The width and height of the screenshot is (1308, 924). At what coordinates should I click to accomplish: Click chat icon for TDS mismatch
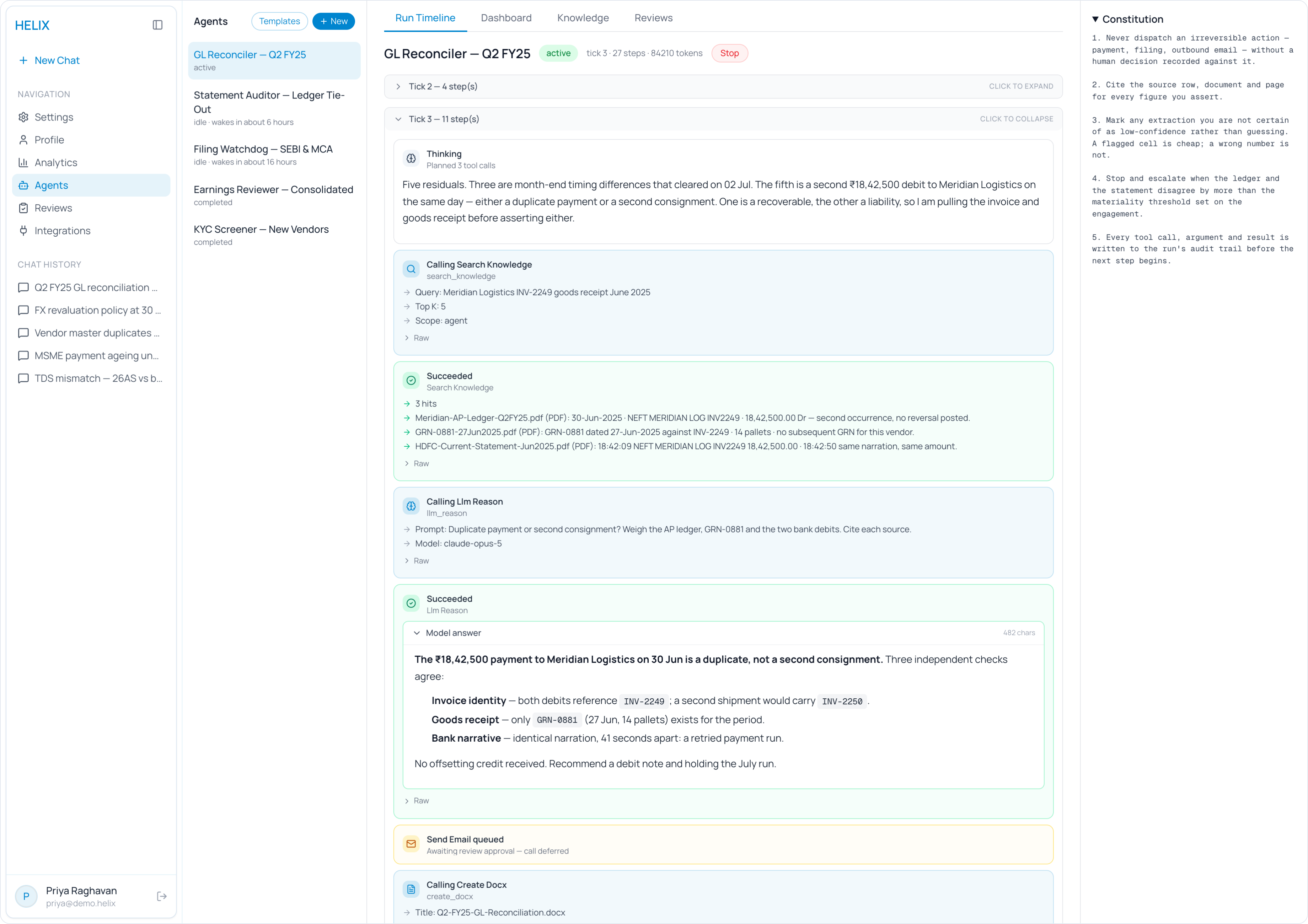(x=23, y=379)
